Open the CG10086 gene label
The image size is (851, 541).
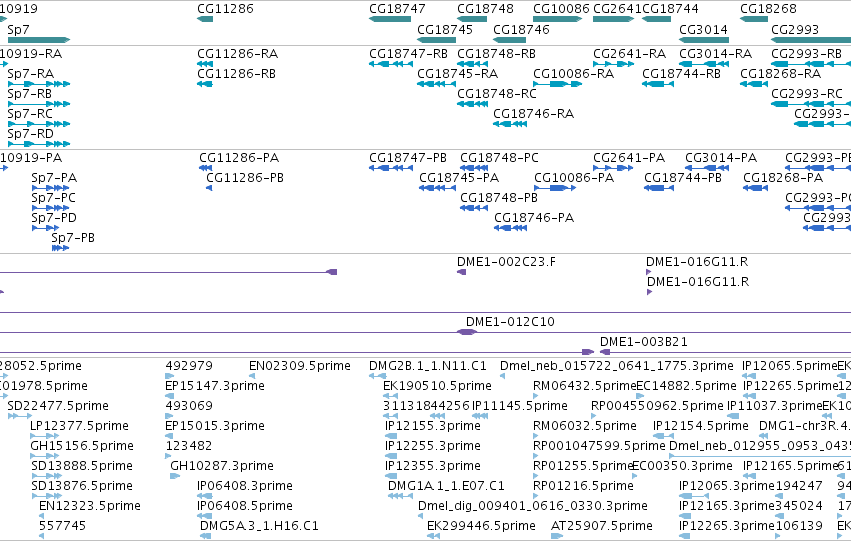[x=561, y=9]
